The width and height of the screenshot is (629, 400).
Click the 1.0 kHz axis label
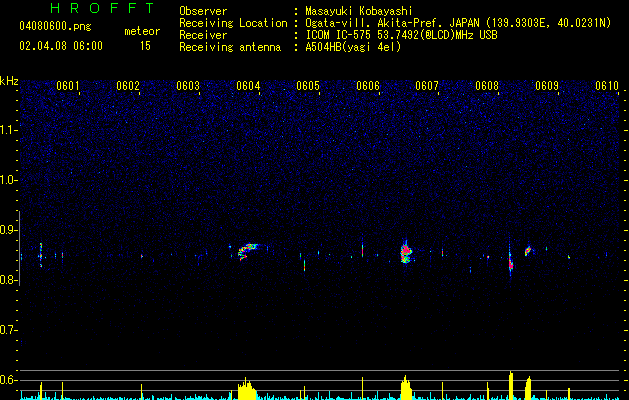[x=8, y=180]
